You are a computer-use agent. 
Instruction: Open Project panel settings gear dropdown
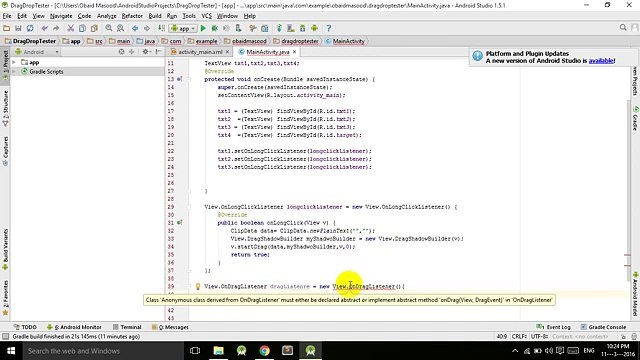click(146, 52)
